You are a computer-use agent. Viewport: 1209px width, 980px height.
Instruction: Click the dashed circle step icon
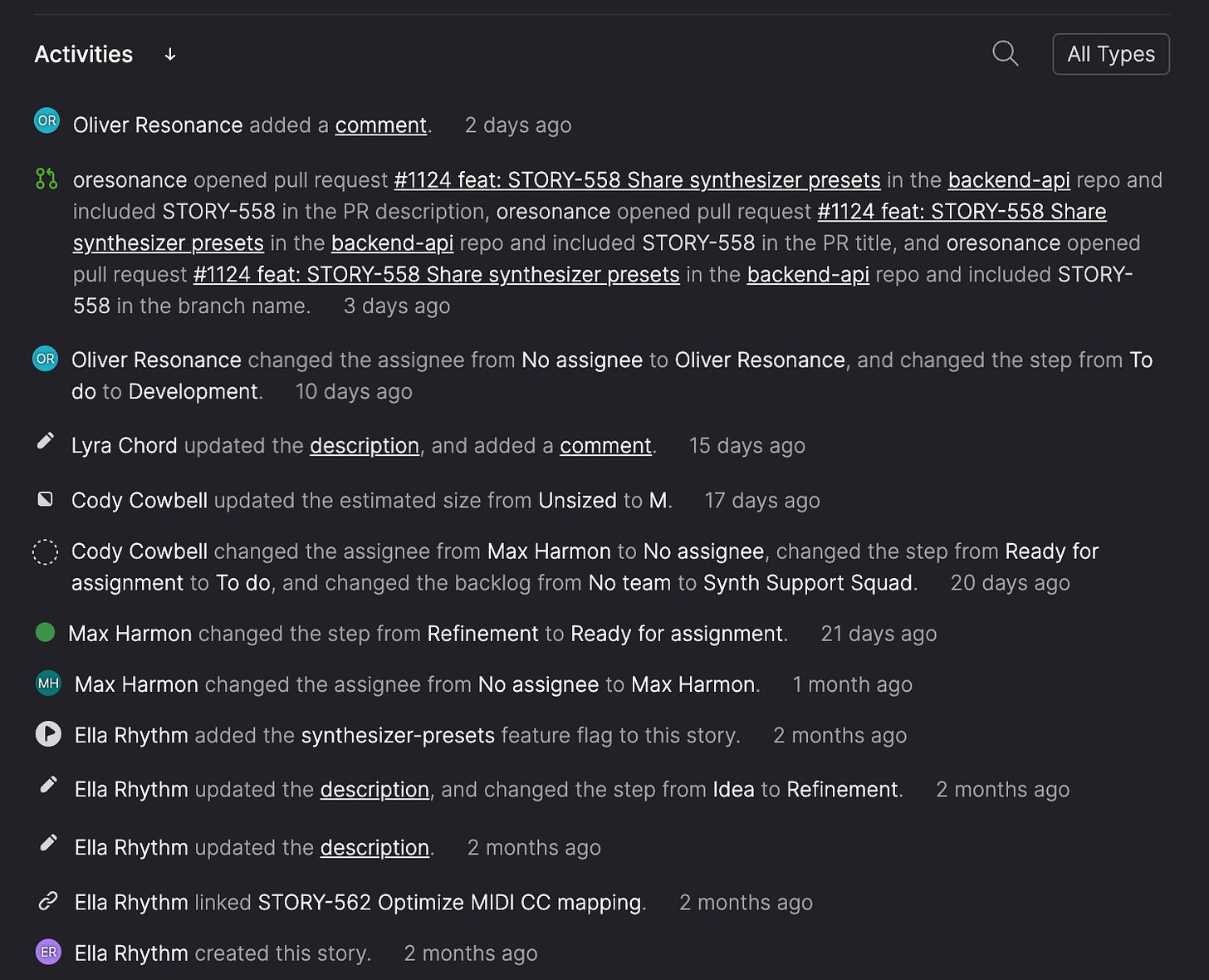[x=45, y=551]
